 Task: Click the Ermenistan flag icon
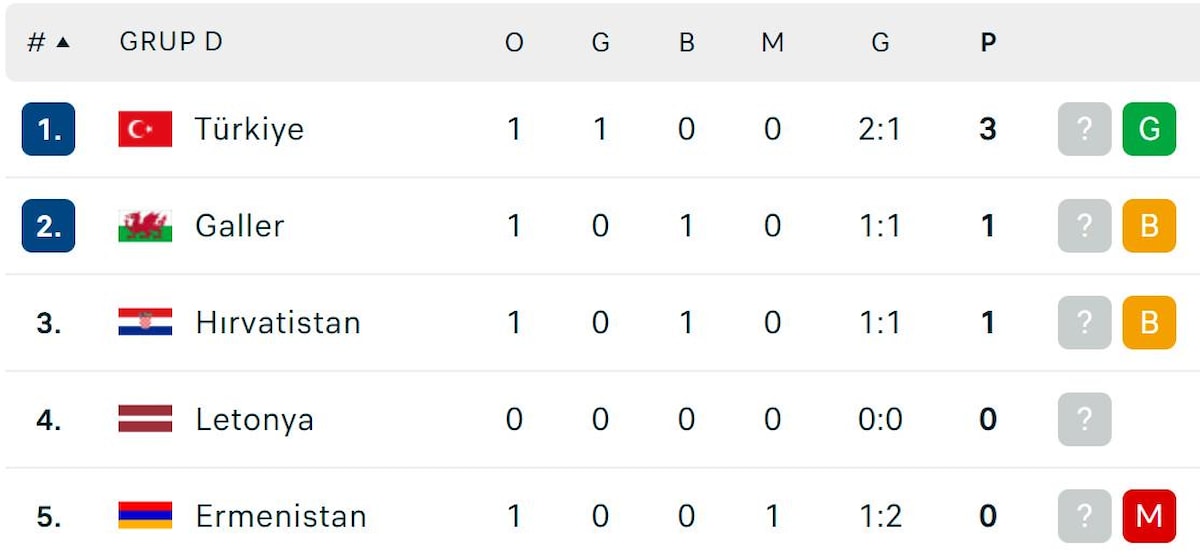point(145,516)
